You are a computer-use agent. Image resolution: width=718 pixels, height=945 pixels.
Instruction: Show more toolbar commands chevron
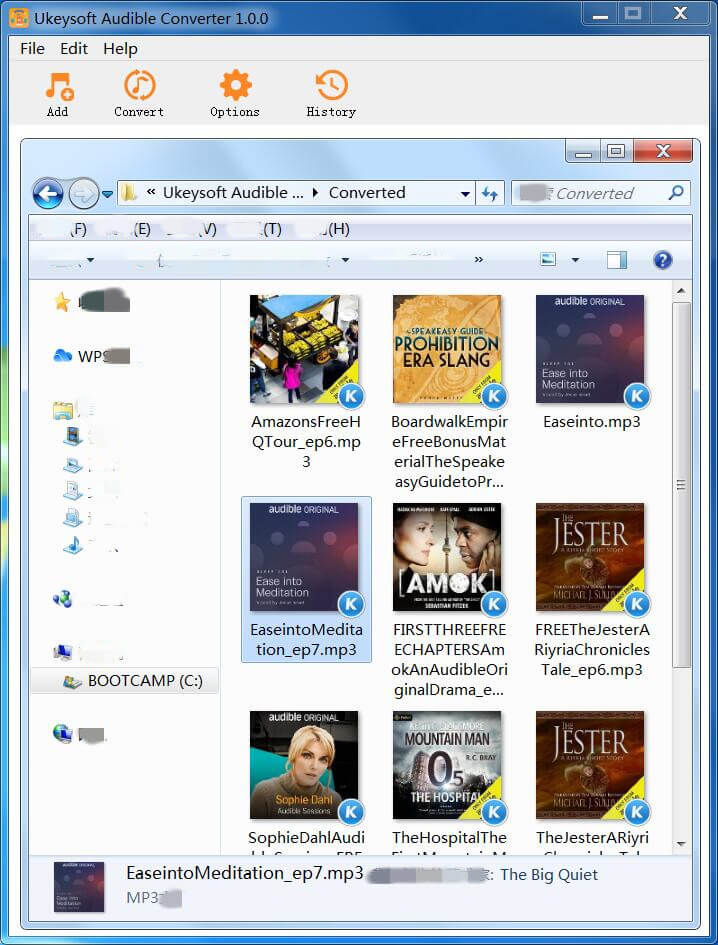[x=479, y=260]
